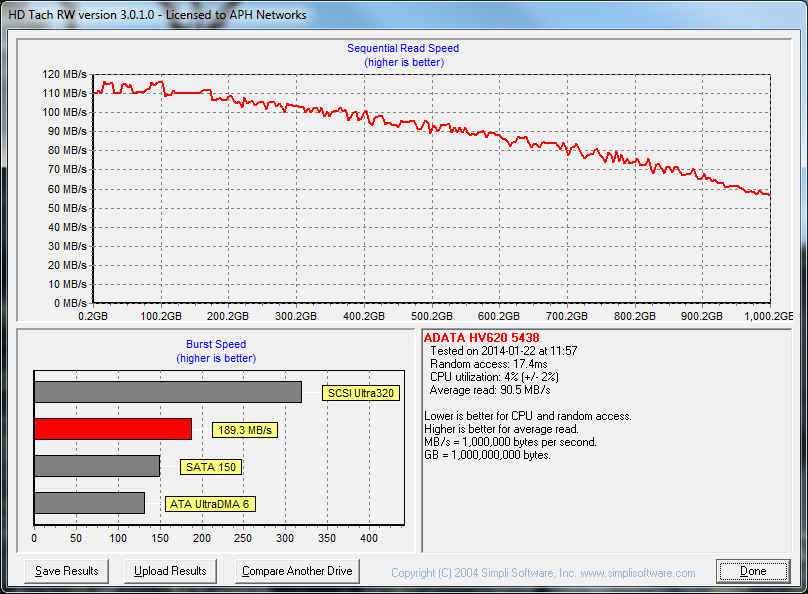Select the red burst speed bar
This screenshot has height=594, width=808.
(x=113, y=429)
